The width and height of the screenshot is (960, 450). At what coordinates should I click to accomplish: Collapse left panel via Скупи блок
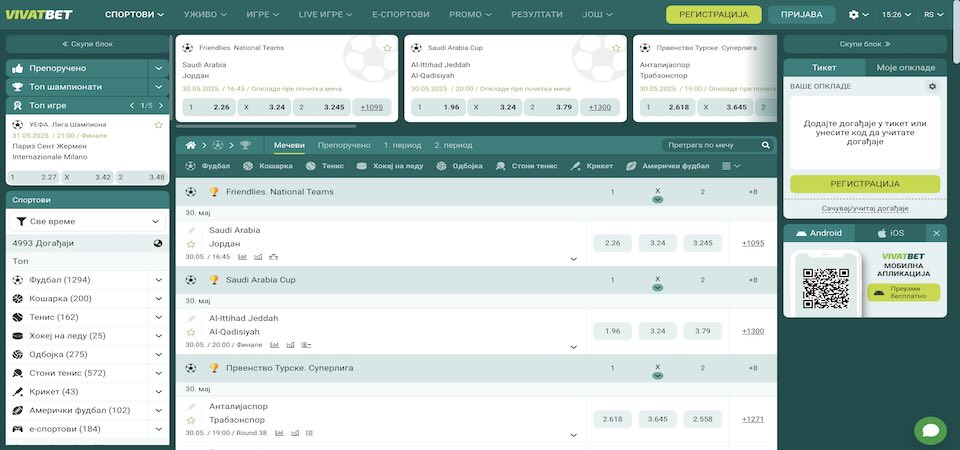(88, 44)
